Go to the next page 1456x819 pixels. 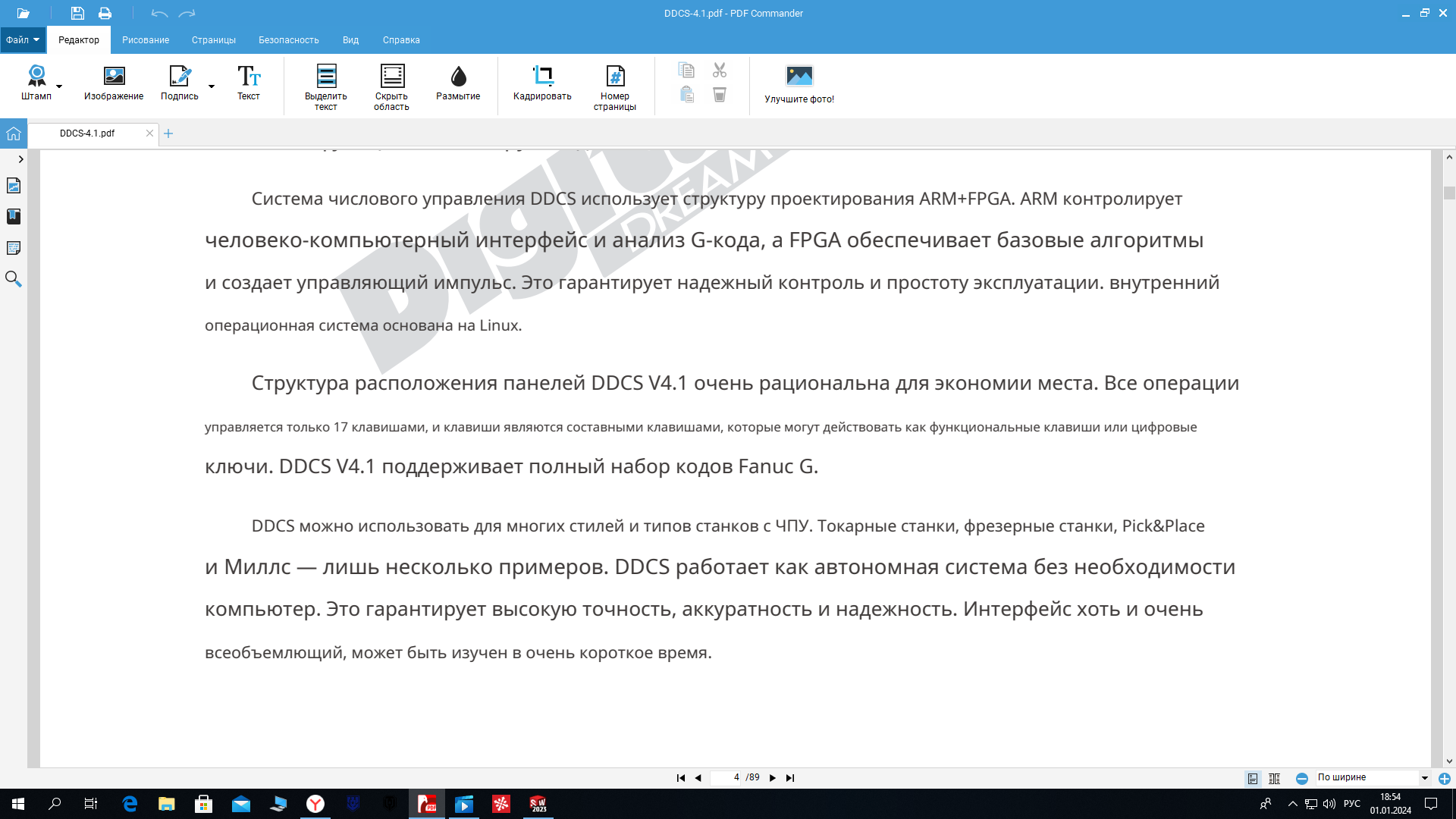(x=773, y=778)
